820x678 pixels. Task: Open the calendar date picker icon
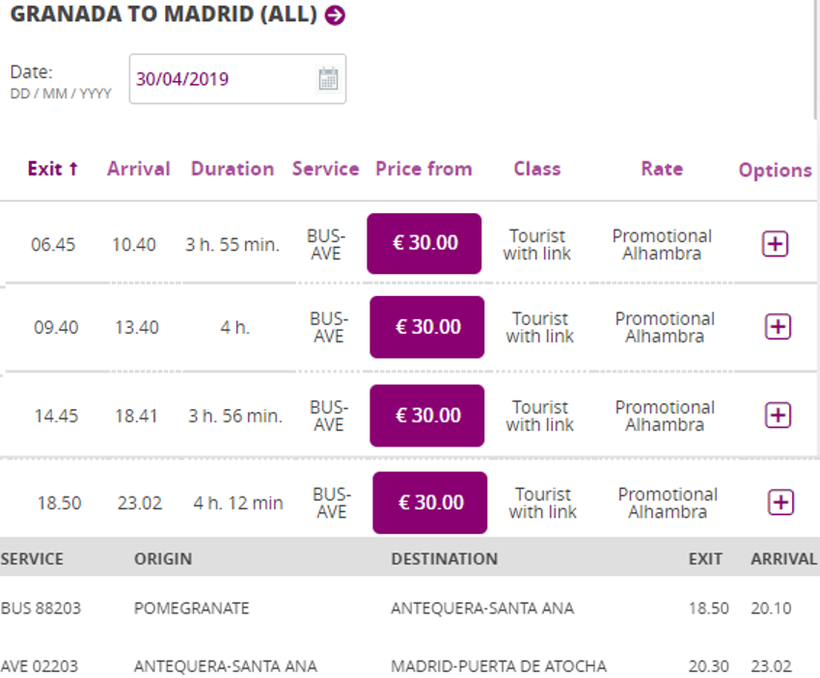328,79
